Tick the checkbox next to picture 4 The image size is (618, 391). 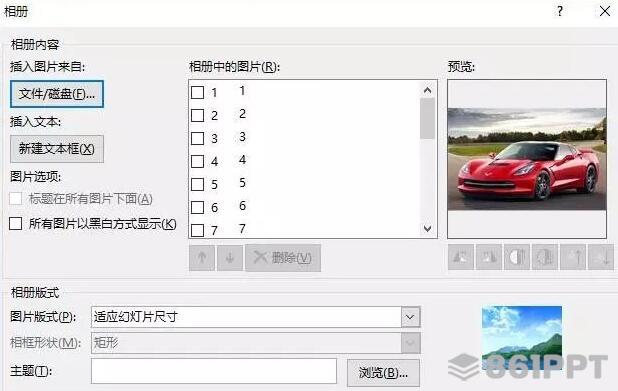tap(197, 161)
